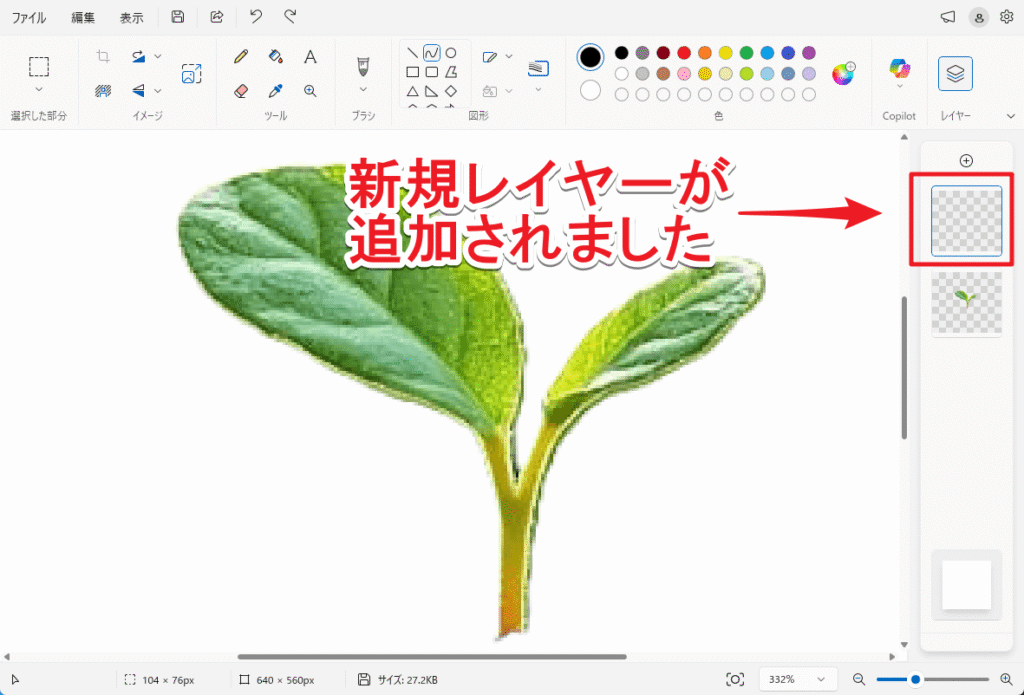This screenshot has height=695, width=1024.
Task: Select the Diamond shape
Action: 451,91
